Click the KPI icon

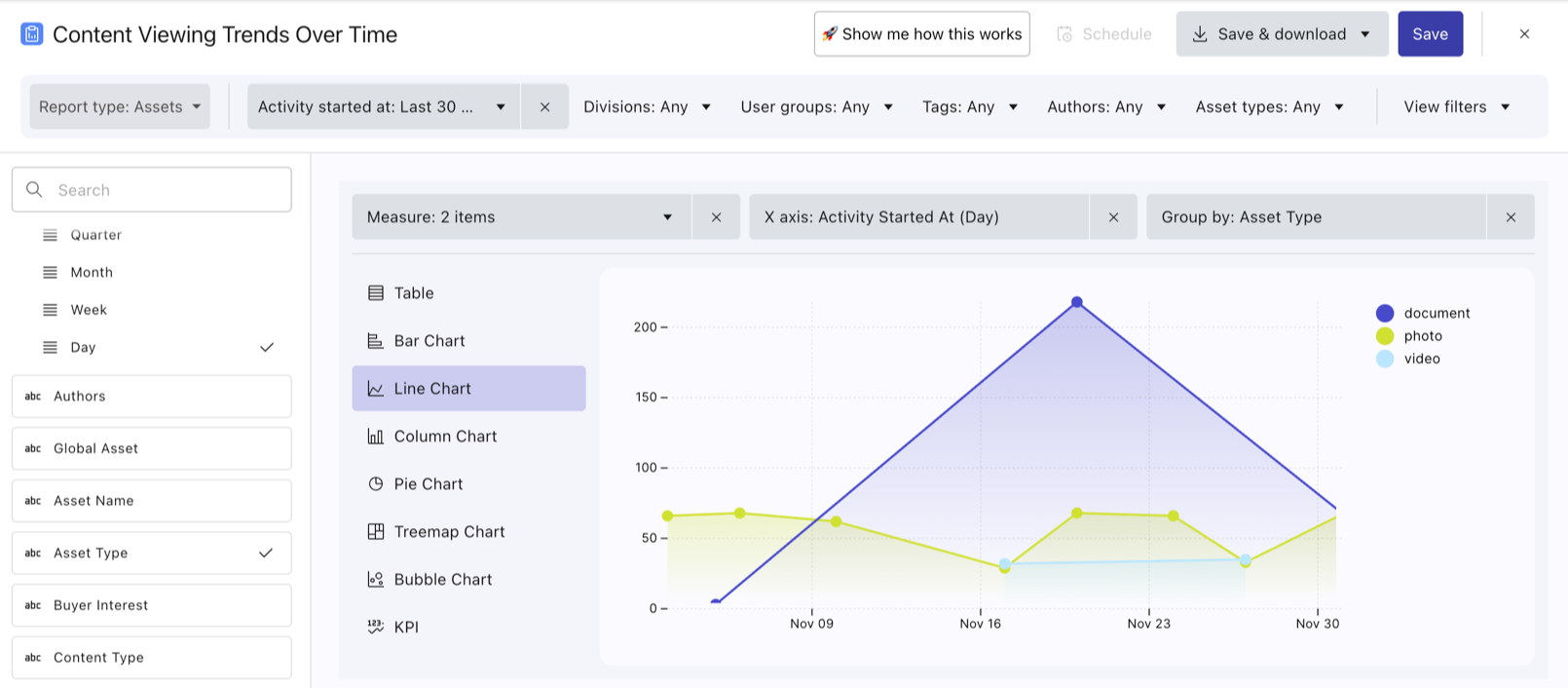click(376, 627)
